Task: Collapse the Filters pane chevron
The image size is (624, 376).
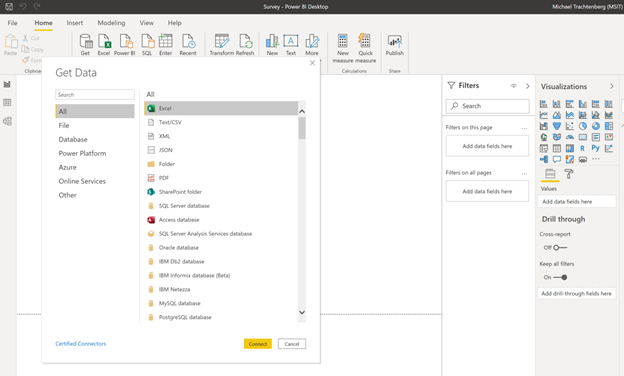Action: 528,86
